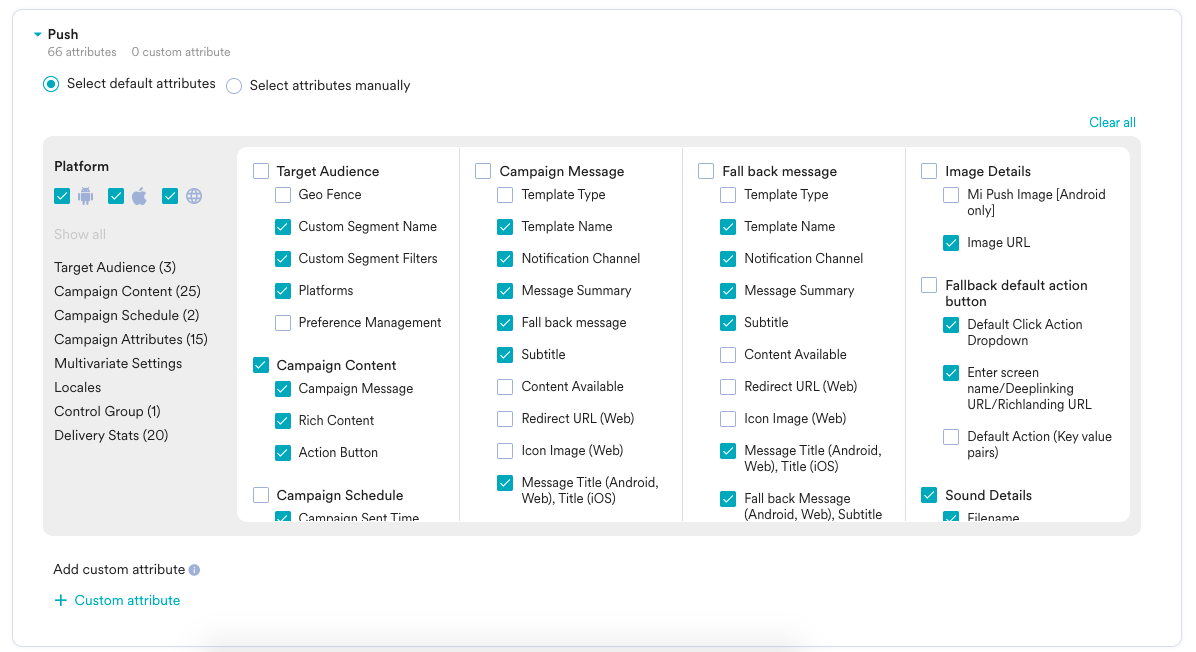Collapse the Push section caret

tap(38, 35)
